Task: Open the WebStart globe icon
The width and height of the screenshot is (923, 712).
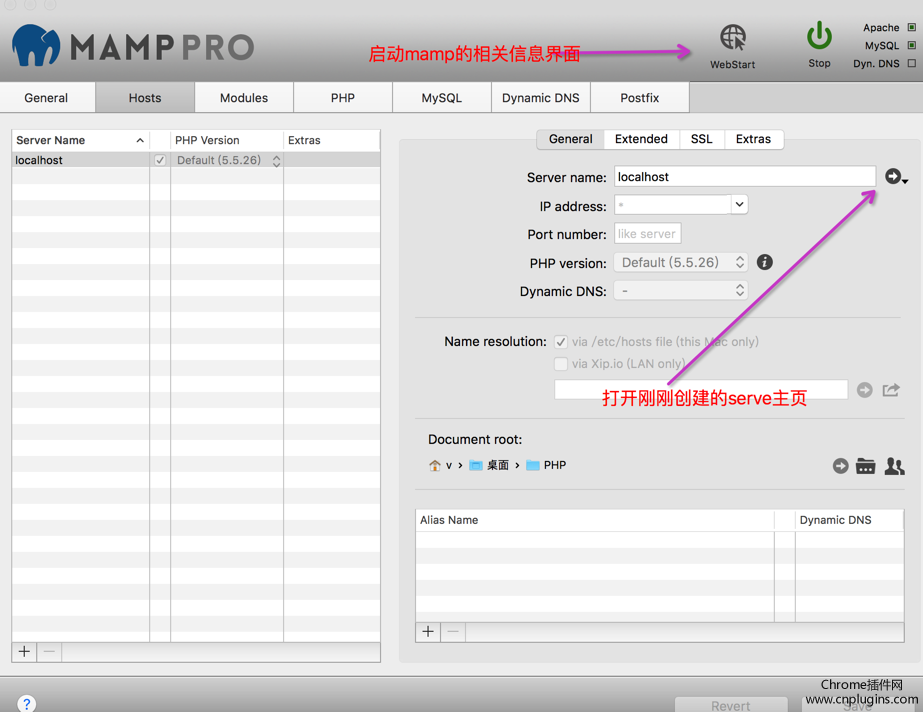Action: pos(733,39)
